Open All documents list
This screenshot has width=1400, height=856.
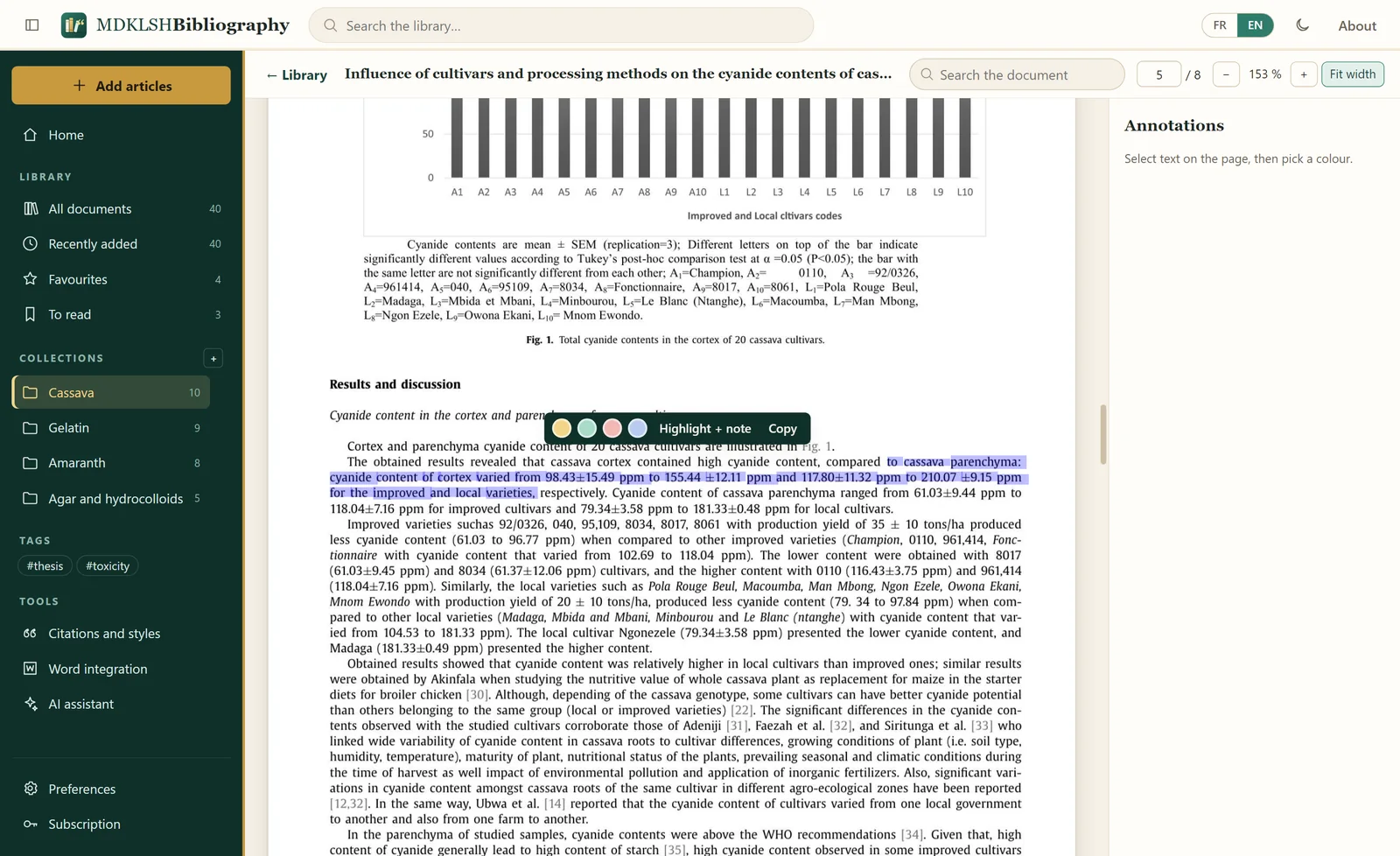click(x=122, y=208)
